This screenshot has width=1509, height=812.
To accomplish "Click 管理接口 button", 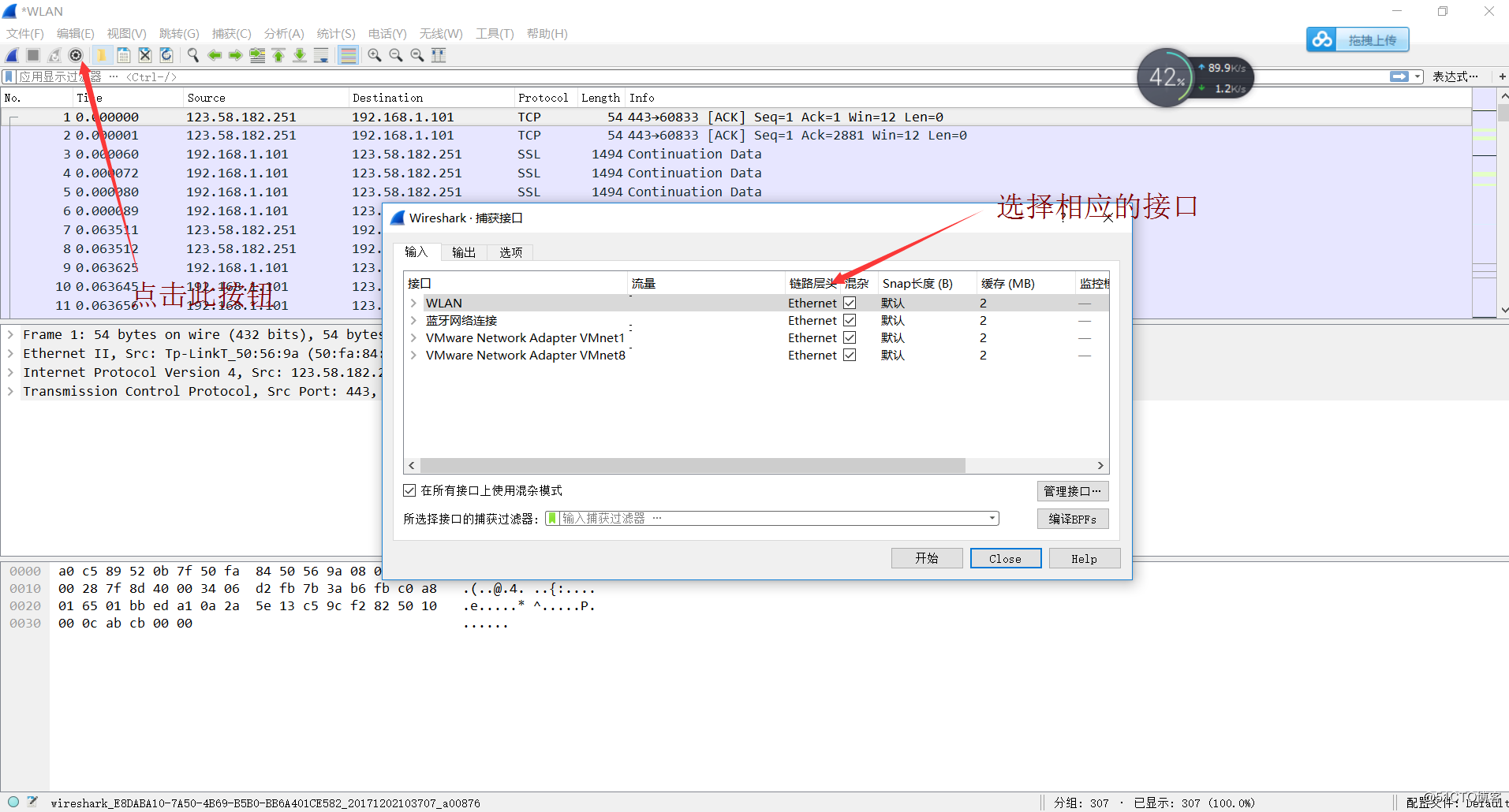I will [x=1073, y=491].
